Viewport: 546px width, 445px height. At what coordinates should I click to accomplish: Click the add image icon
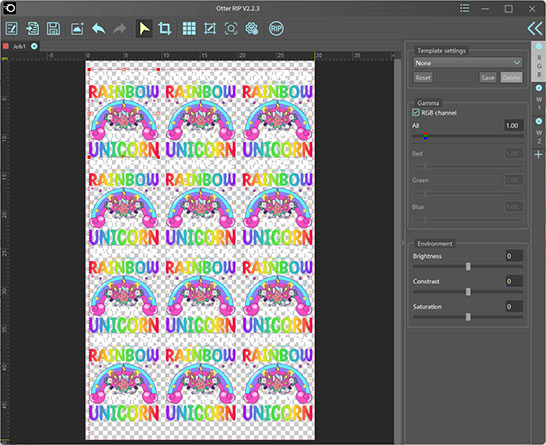click(x=77, y=29)
